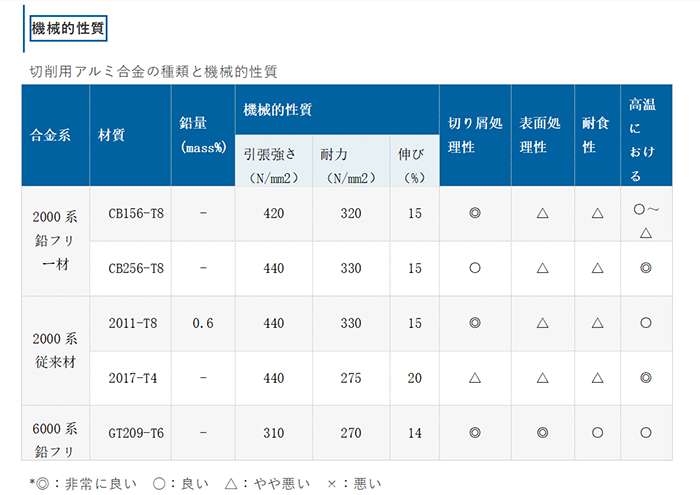Viewport: 700px width, 495px height.
Task: Select the CB156-T8 material cell
Action: pos(135,213)
